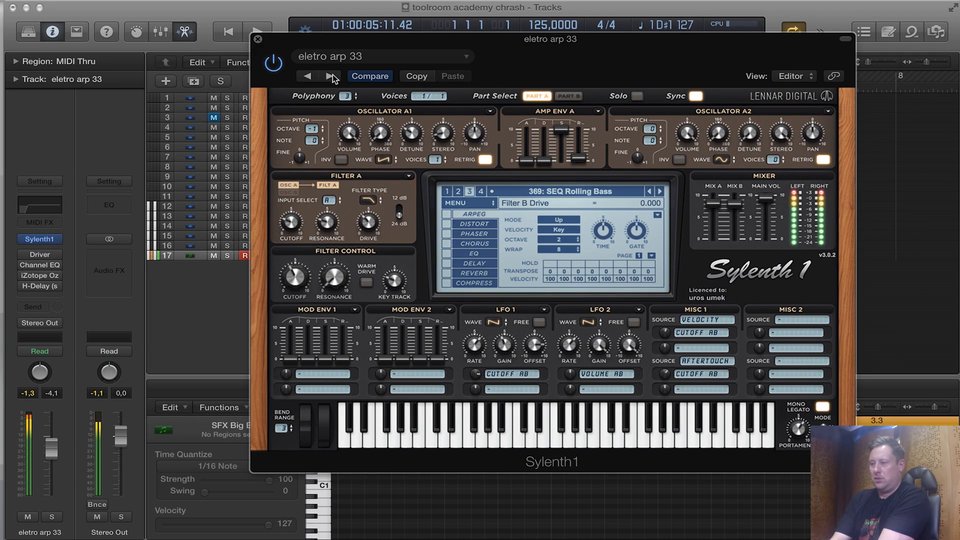Select PART A button

point(537,96)
